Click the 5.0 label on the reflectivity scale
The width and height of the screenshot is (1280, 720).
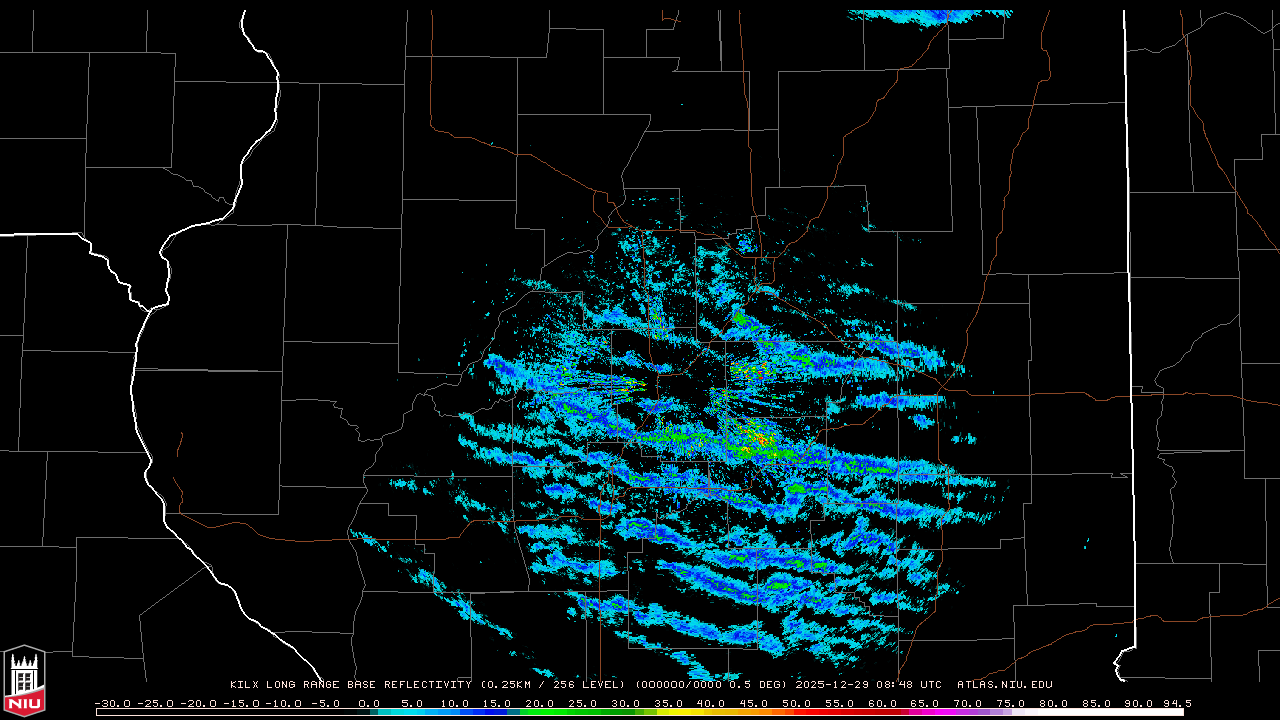click(x=412, y=703)
